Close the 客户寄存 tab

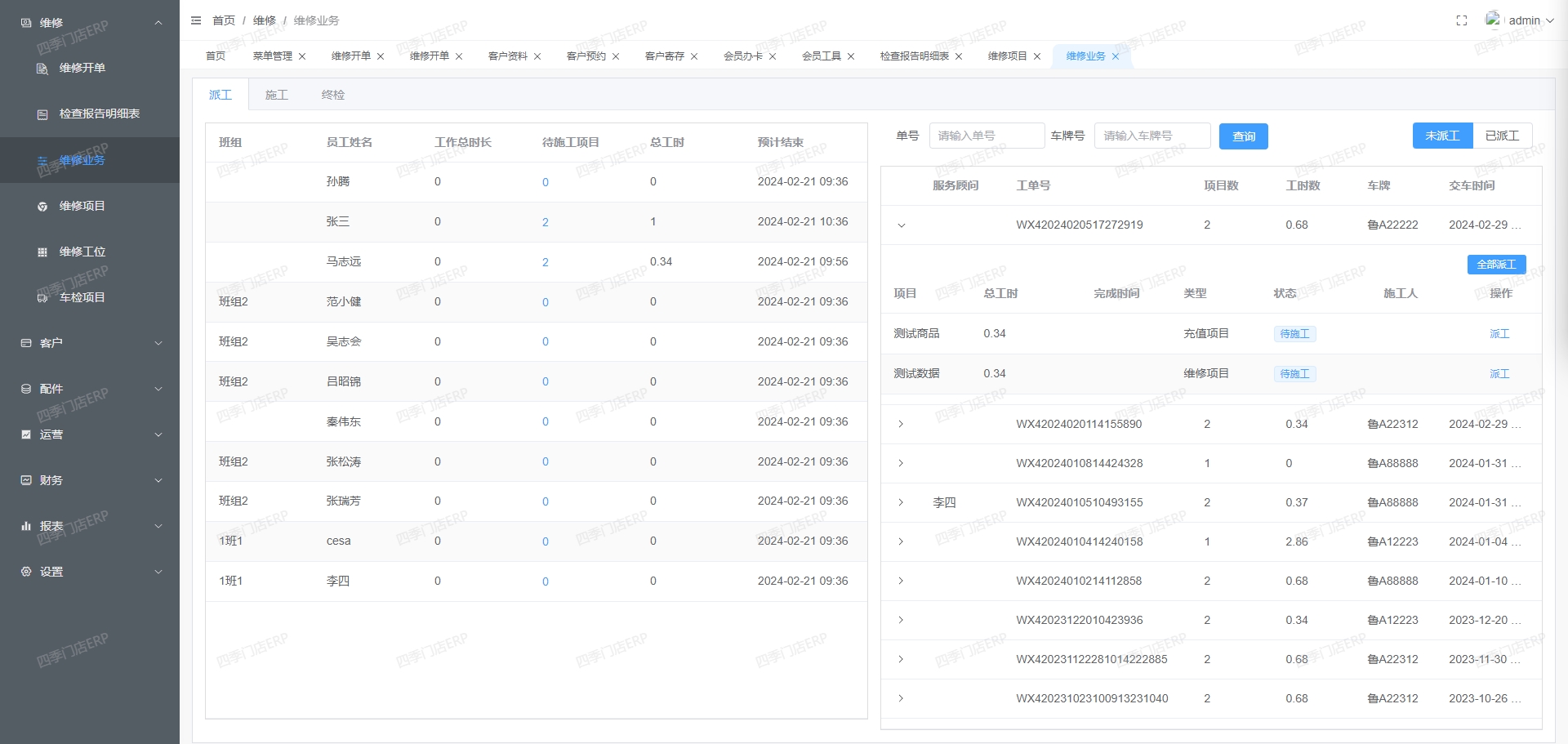click(694, 56)
